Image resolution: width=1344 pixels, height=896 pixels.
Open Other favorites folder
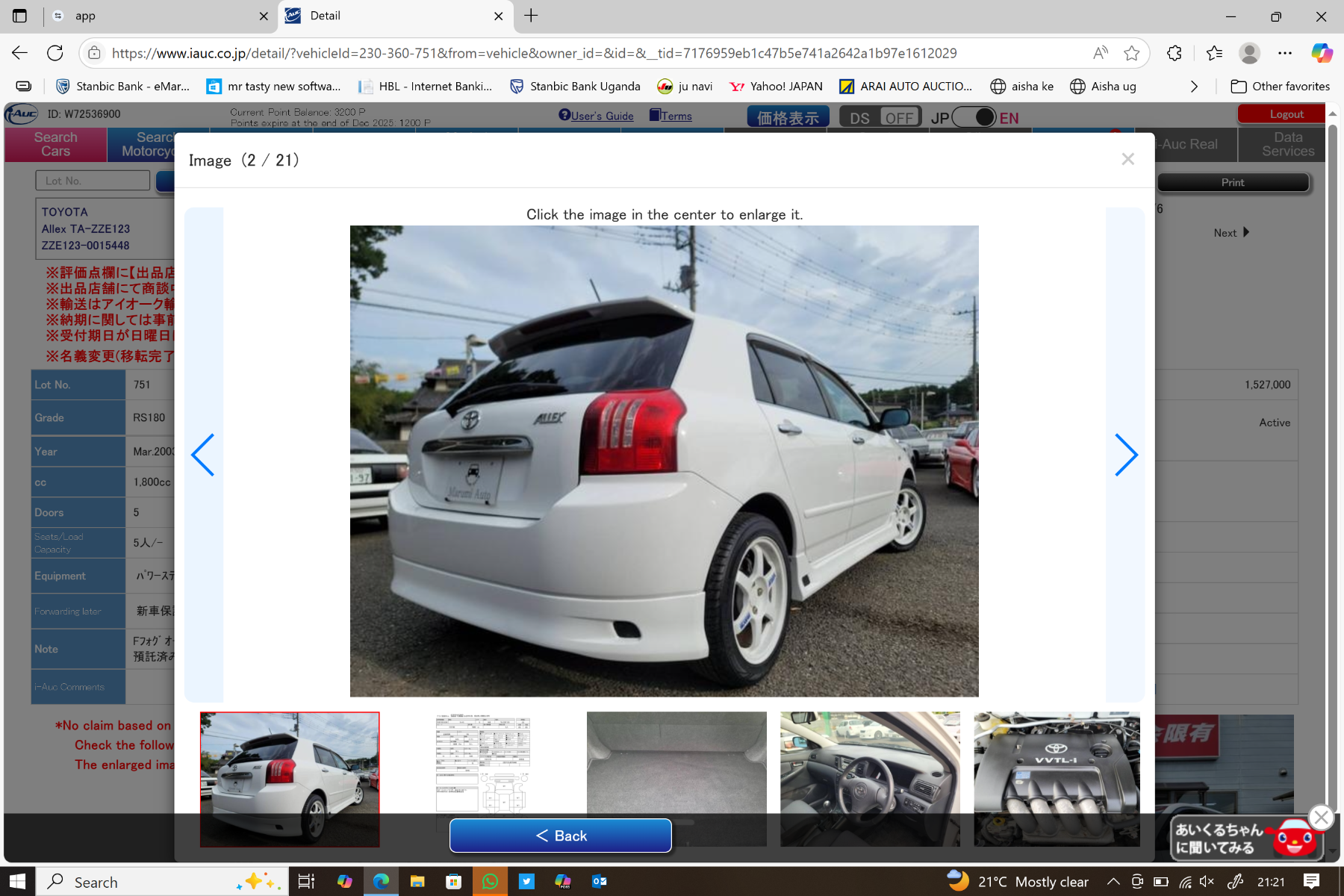click(x=1280, y=87)
